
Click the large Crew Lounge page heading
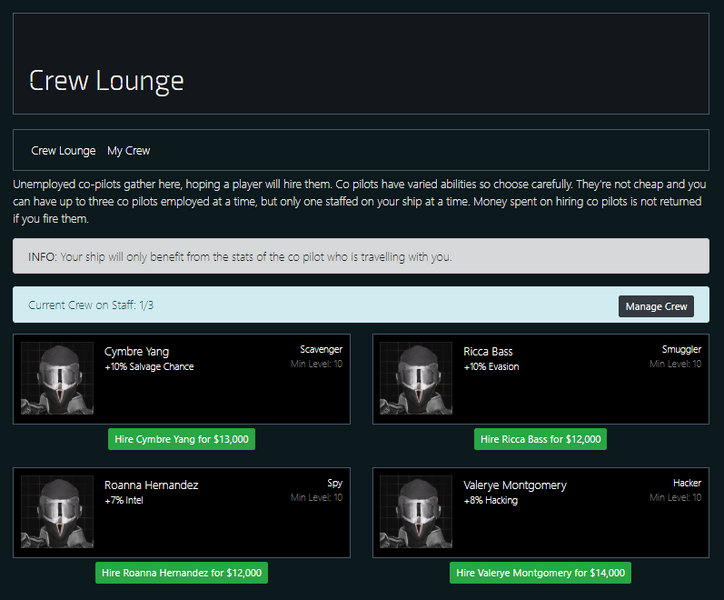107,80
